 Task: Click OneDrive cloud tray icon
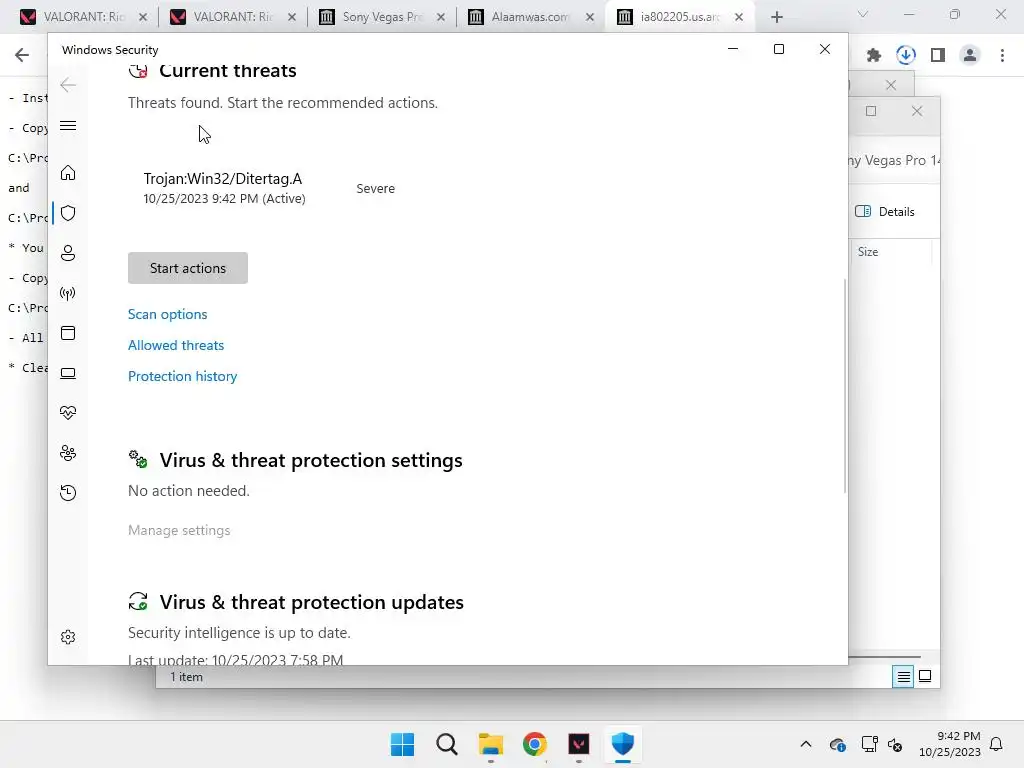tap(838, 744)
